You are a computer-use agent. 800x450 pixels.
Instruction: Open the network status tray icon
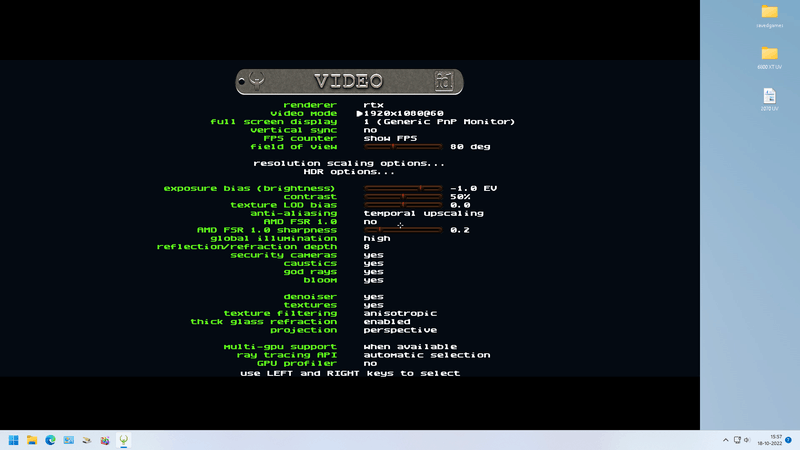coord(737,440)
